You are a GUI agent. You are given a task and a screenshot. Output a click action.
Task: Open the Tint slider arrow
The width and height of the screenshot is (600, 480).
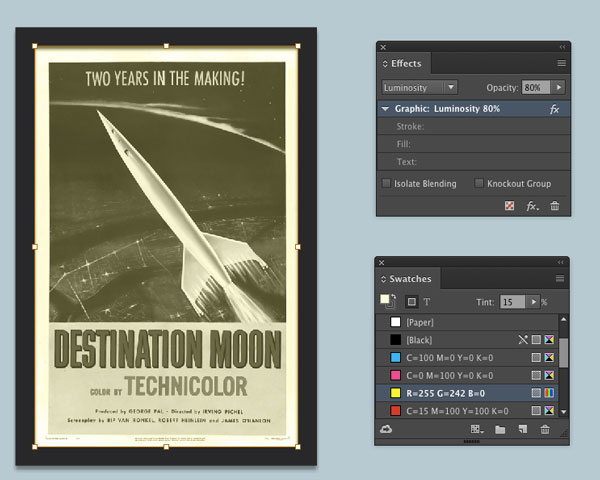click(x=533, y=302)
